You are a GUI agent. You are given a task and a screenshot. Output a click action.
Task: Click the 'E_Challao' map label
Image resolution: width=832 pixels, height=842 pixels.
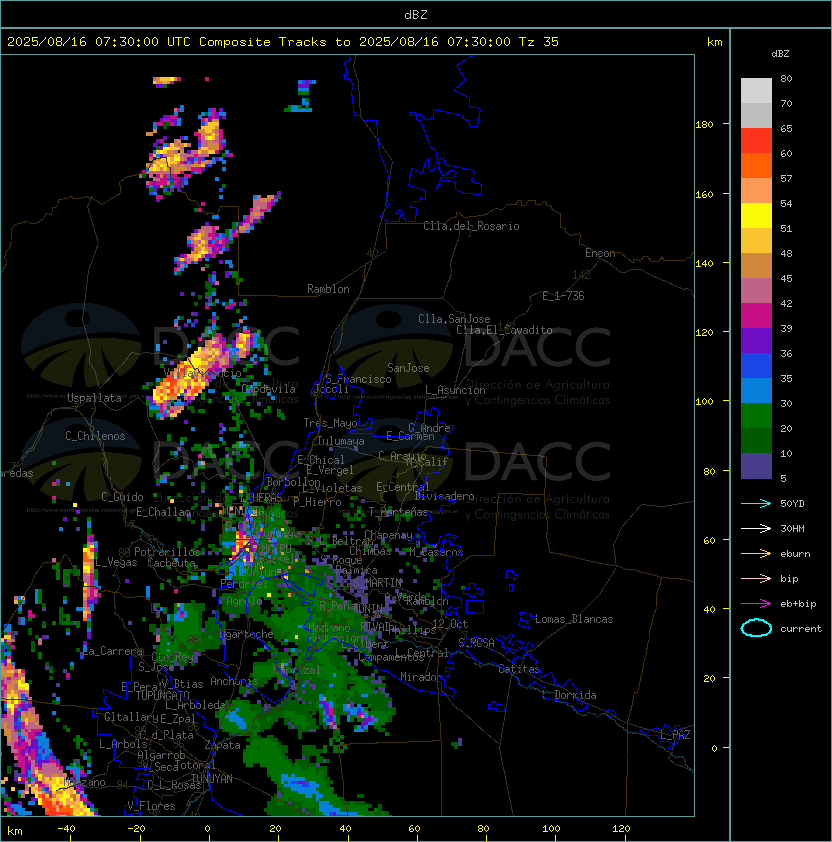pyautogui.click(x=163, y=512)
